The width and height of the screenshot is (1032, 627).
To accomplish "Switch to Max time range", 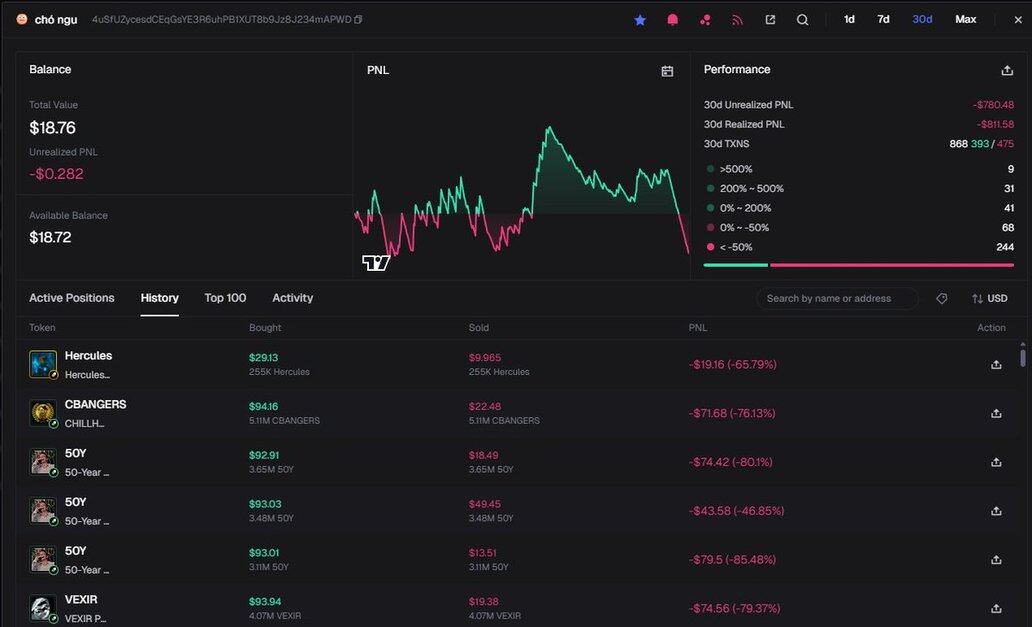I will 965,20.
